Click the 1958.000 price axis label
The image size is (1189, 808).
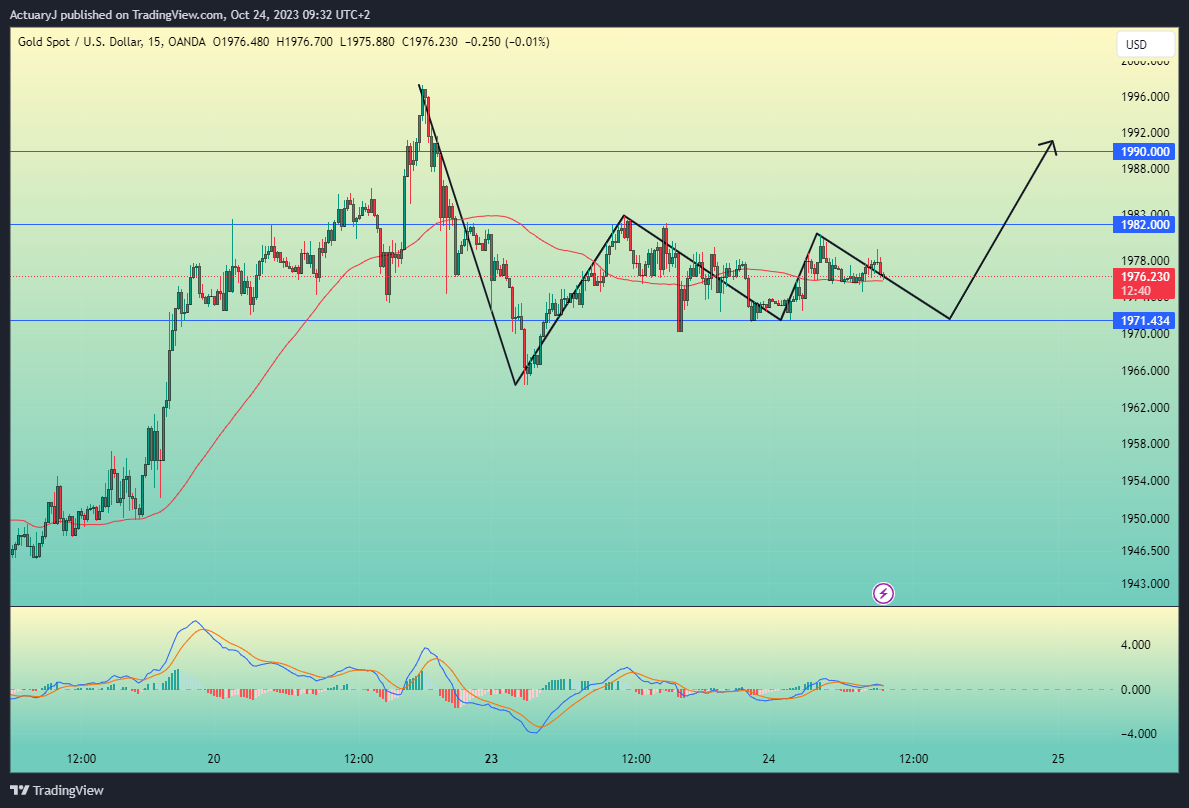point(1145,443)
